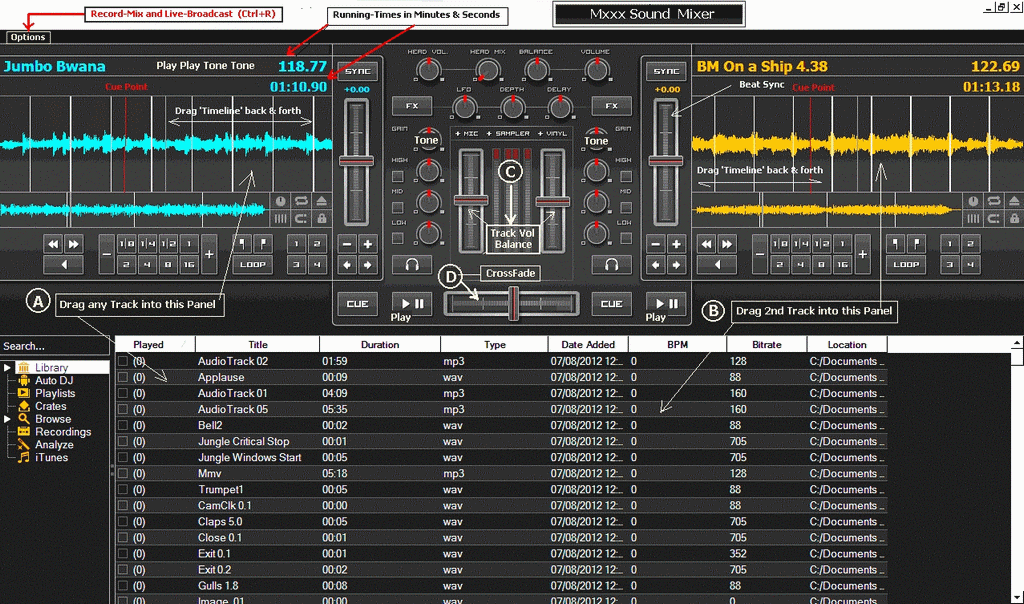Expand the + VINYL section
The height and width of the screenshot is (604, 1024).
click(x=552, y=134)
